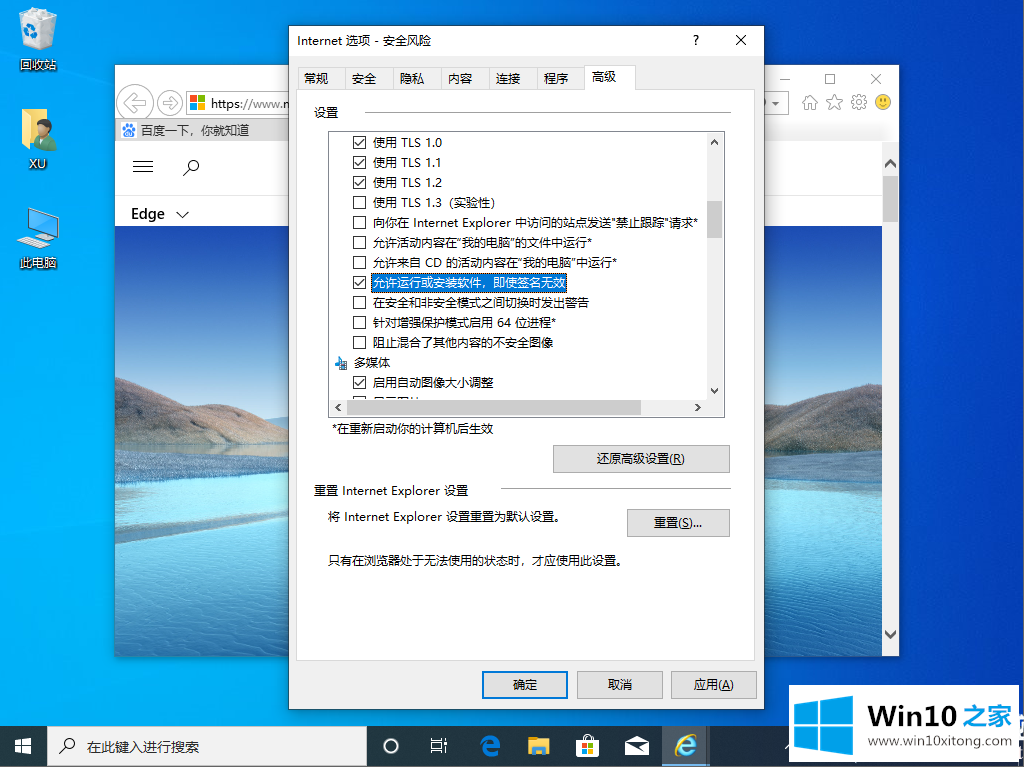
Task: Click the 取消 button
Action: [620, 685]
